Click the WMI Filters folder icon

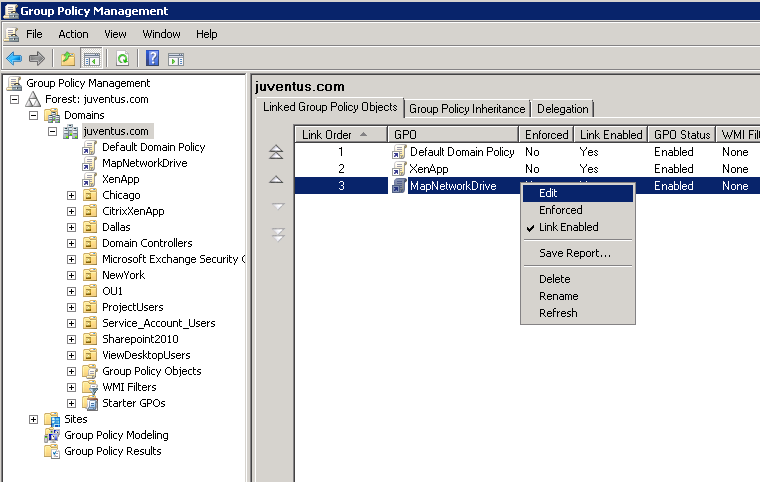[x=90, y=387]
